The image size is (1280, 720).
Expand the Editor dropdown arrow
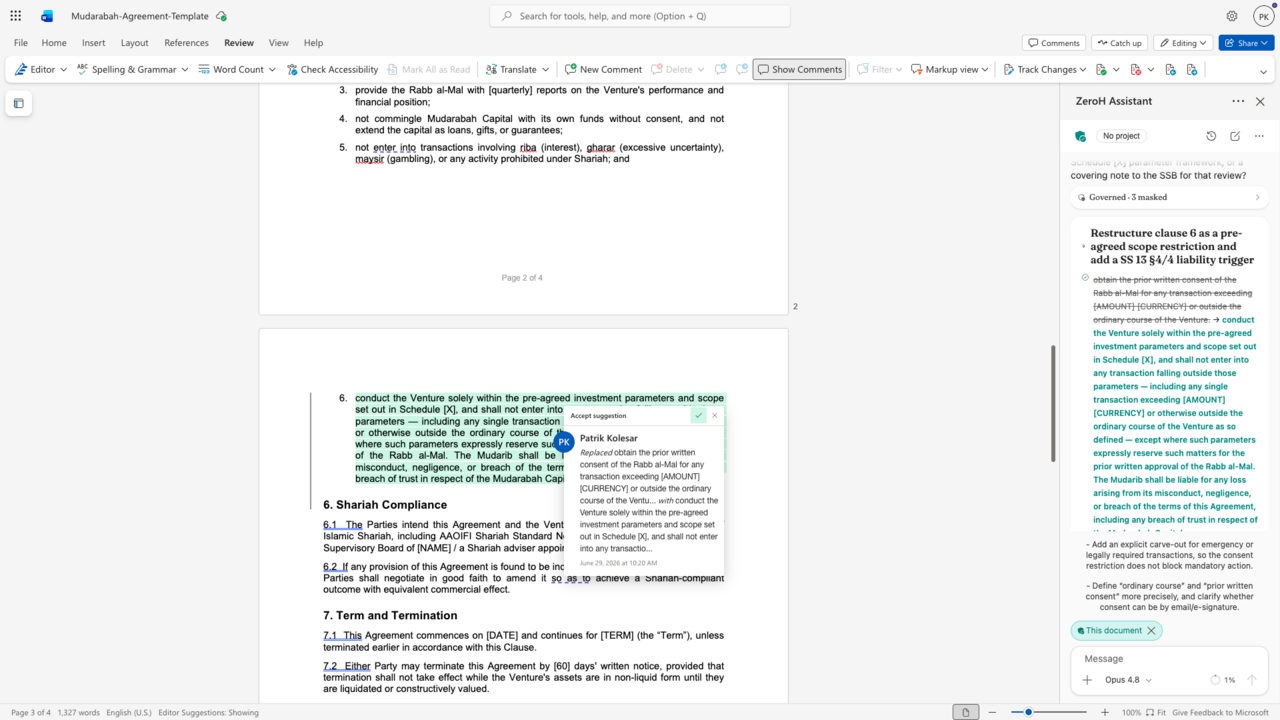coord(64,69)
